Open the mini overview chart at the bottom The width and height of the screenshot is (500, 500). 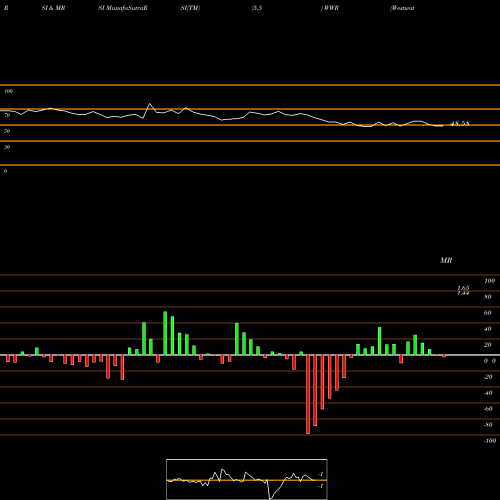[x=247, y=479]
